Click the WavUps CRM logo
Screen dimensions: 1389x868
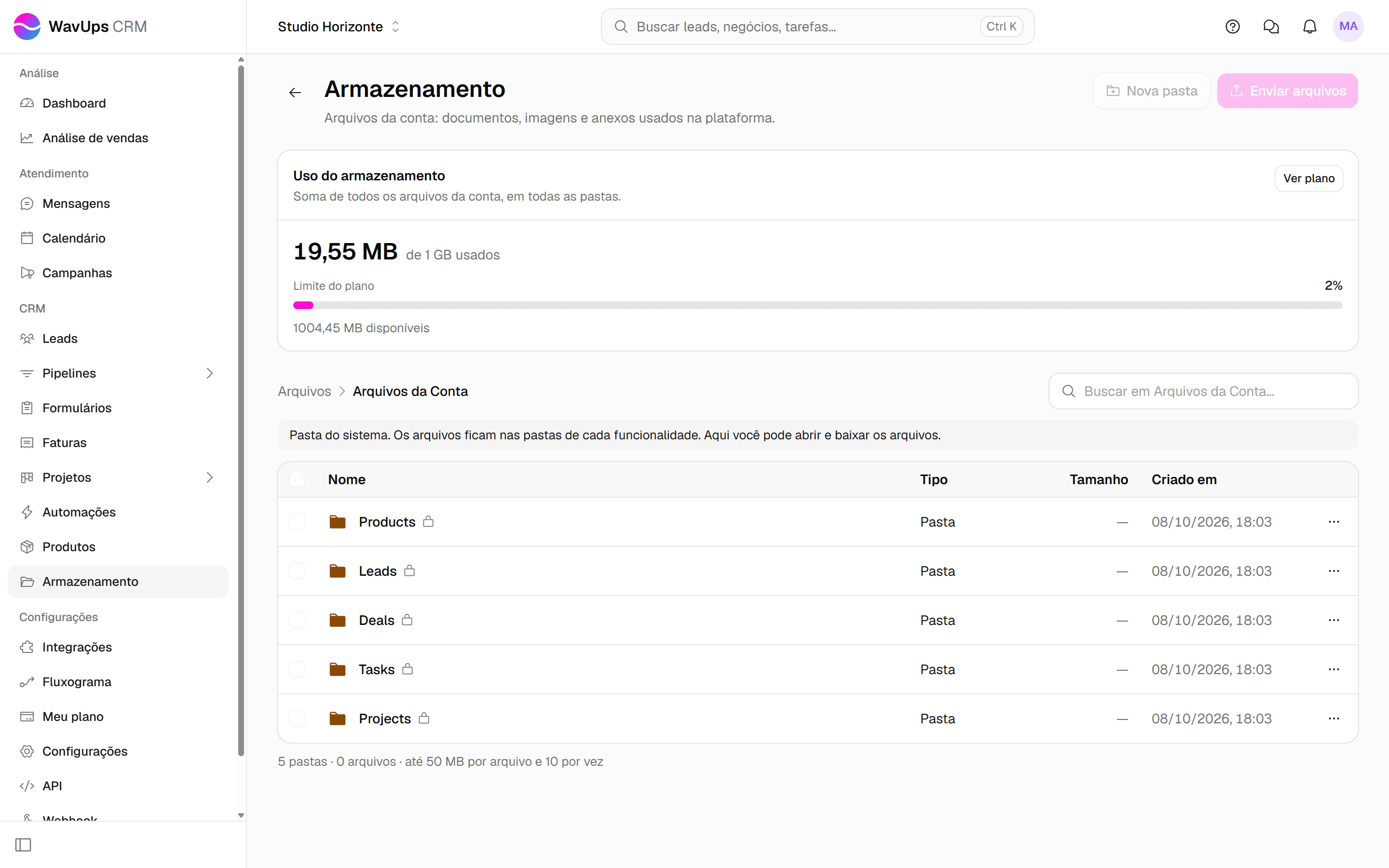pos(80,27)
